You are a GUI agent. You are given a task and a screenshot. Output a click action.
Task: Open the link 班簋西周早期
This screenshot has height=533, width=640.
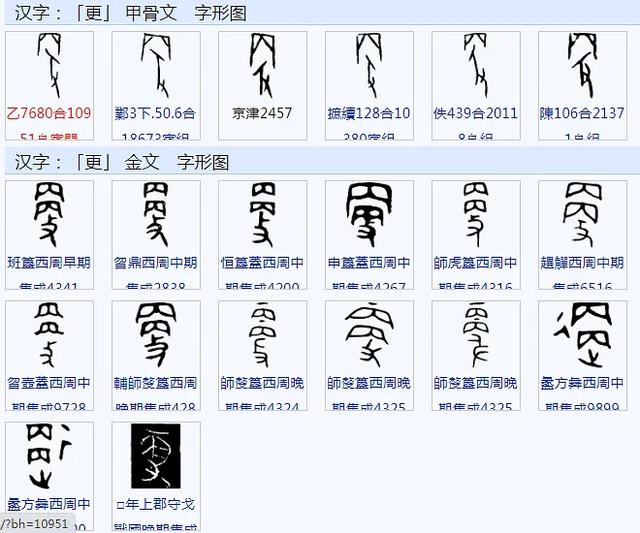click(x=49, y=263)
